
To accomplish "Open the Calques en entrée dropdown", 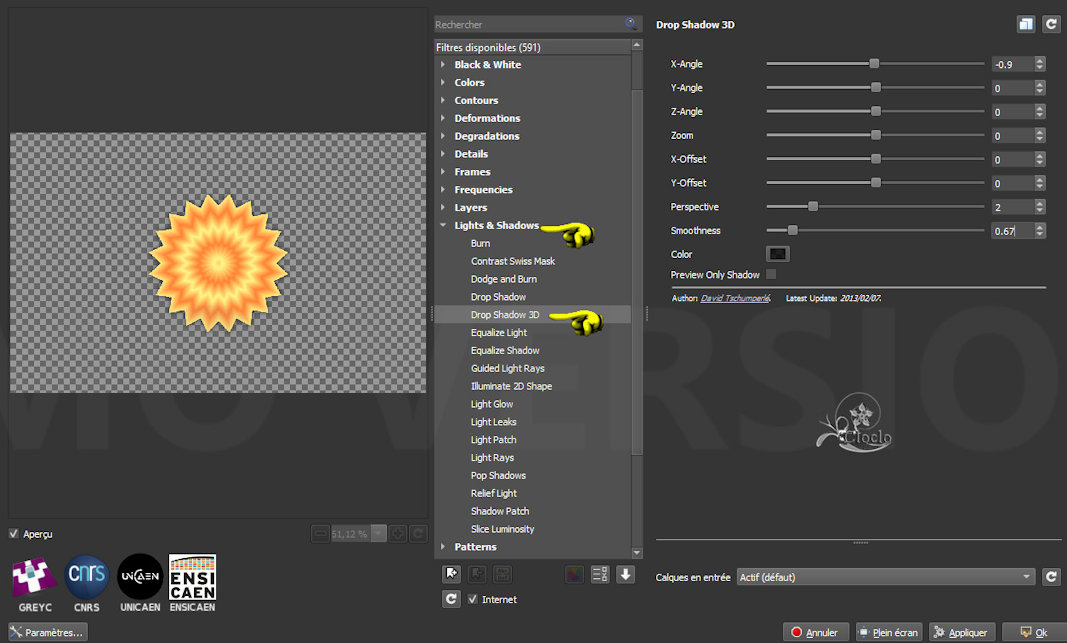I will point(885,577).
